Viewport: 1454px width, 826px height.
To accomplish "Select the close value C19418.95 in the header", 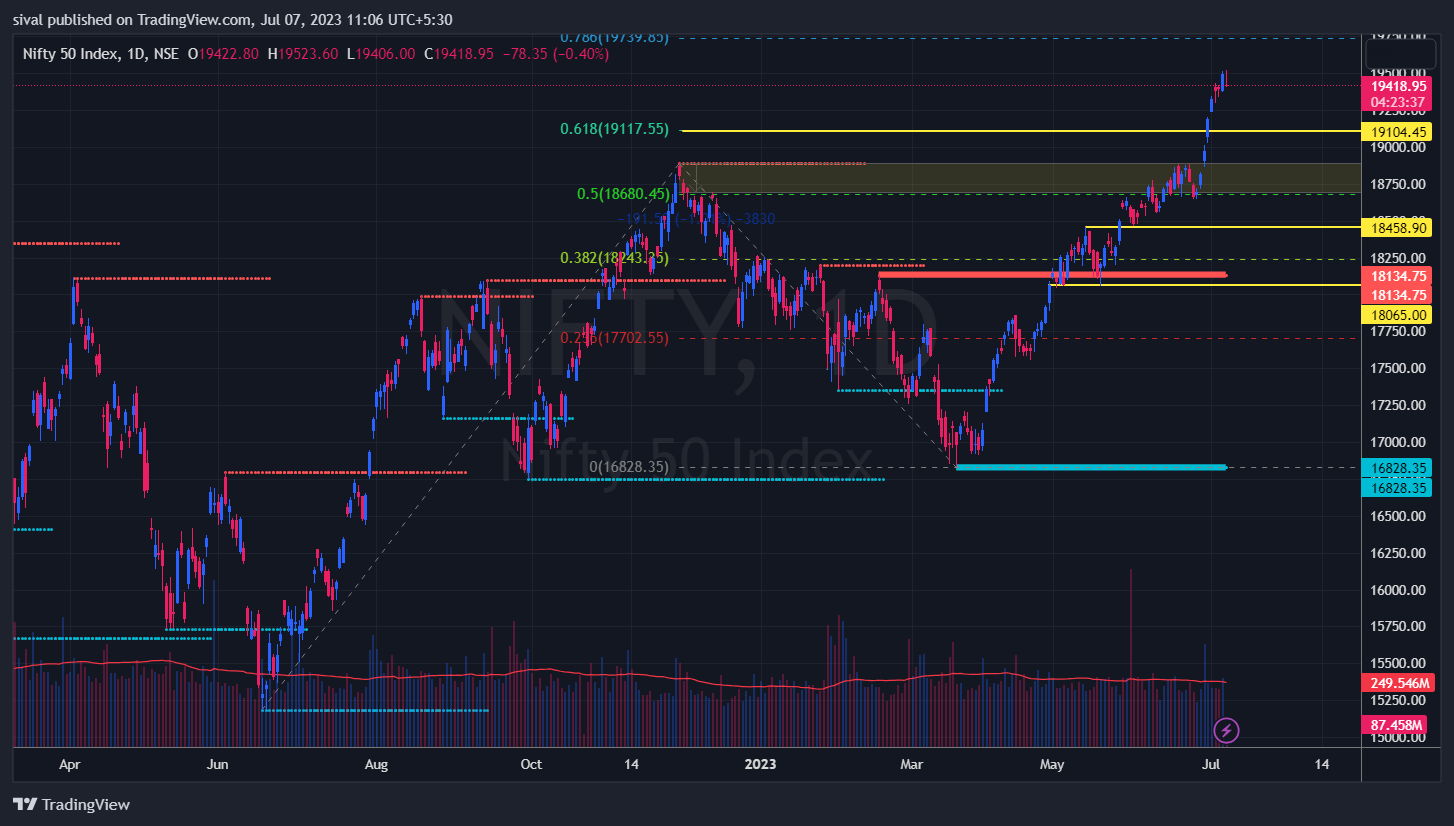I will click(459, 54).
